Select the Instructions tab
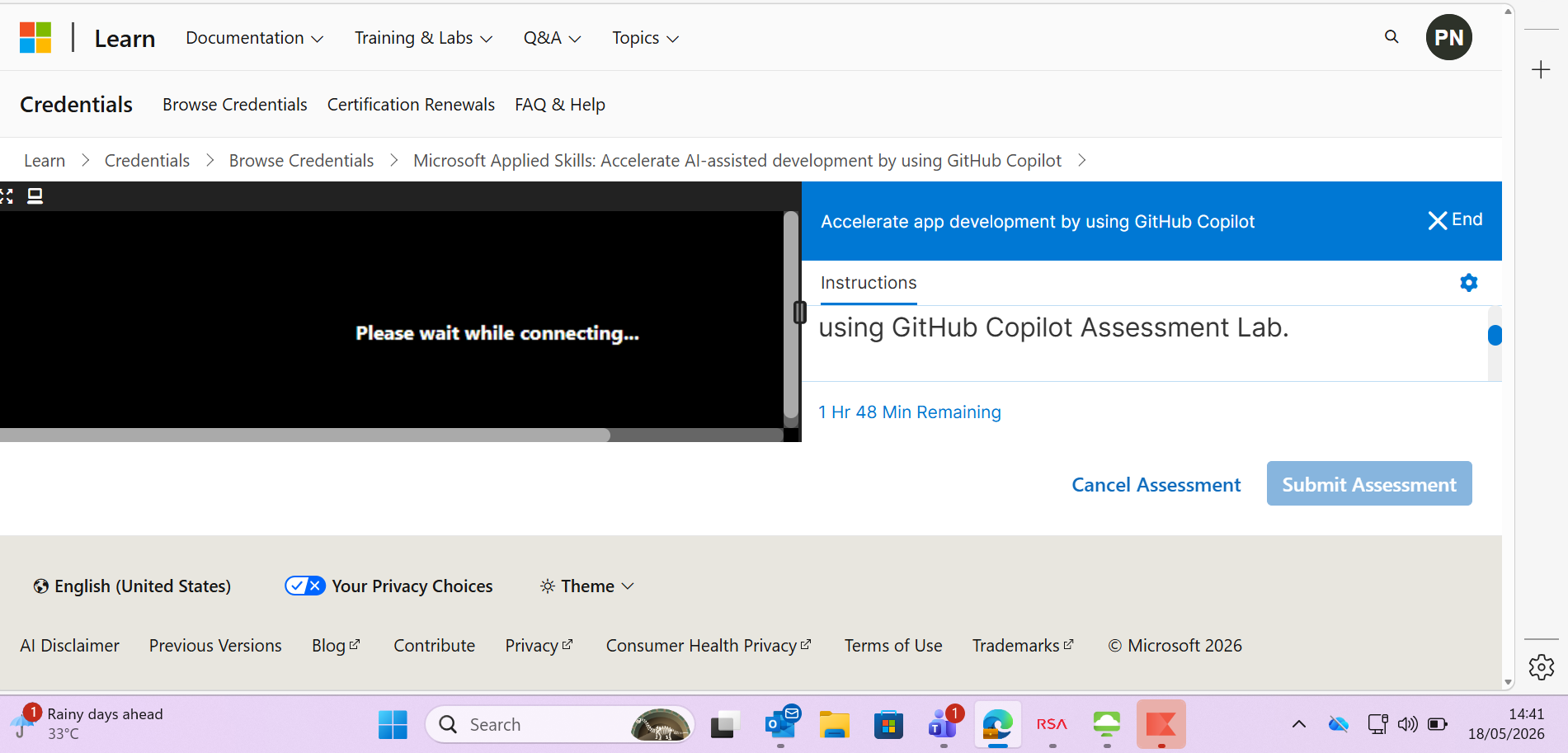 (869, 283)
